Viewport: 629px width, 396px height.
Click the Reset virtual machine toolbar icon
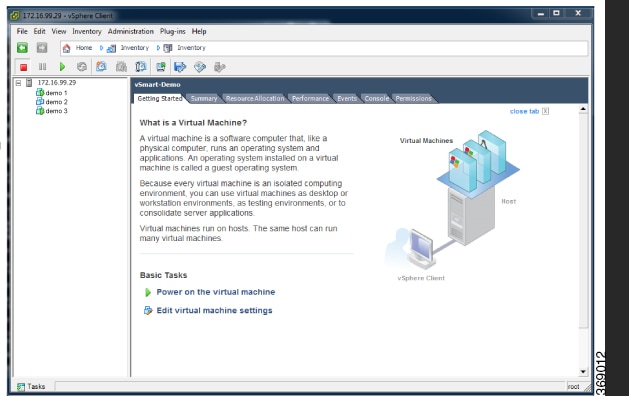pyautogui.click(x=82, y=67)
